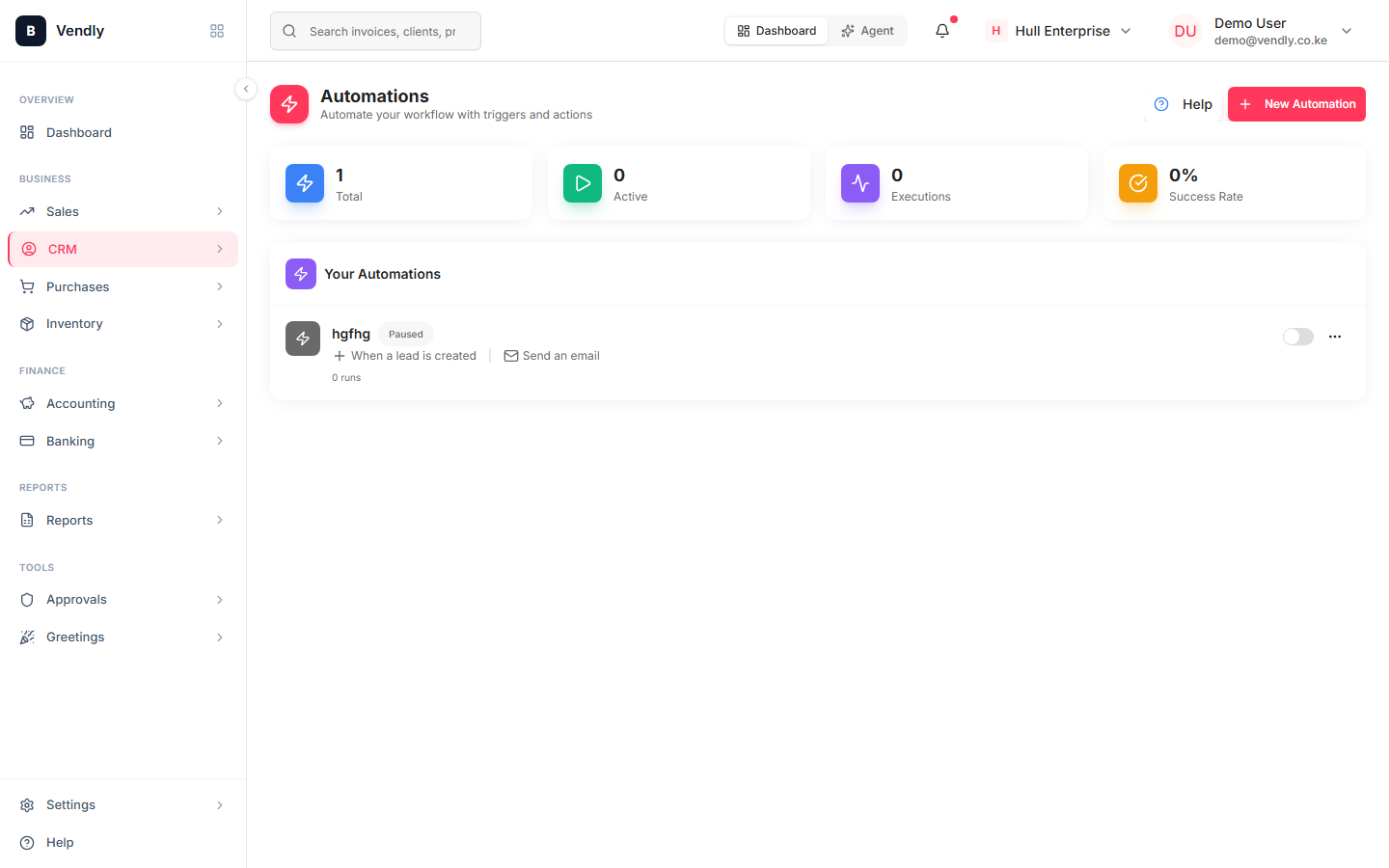Open the Hull Enterprise company dropdown

click(x=1058, y=31)
